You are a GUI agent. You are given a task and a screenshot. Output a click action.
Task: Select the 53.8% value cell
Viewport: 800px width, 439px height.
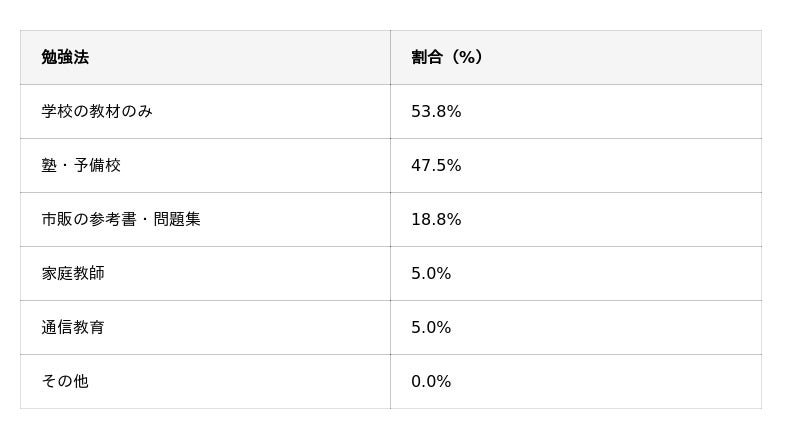tap(436, 112)
